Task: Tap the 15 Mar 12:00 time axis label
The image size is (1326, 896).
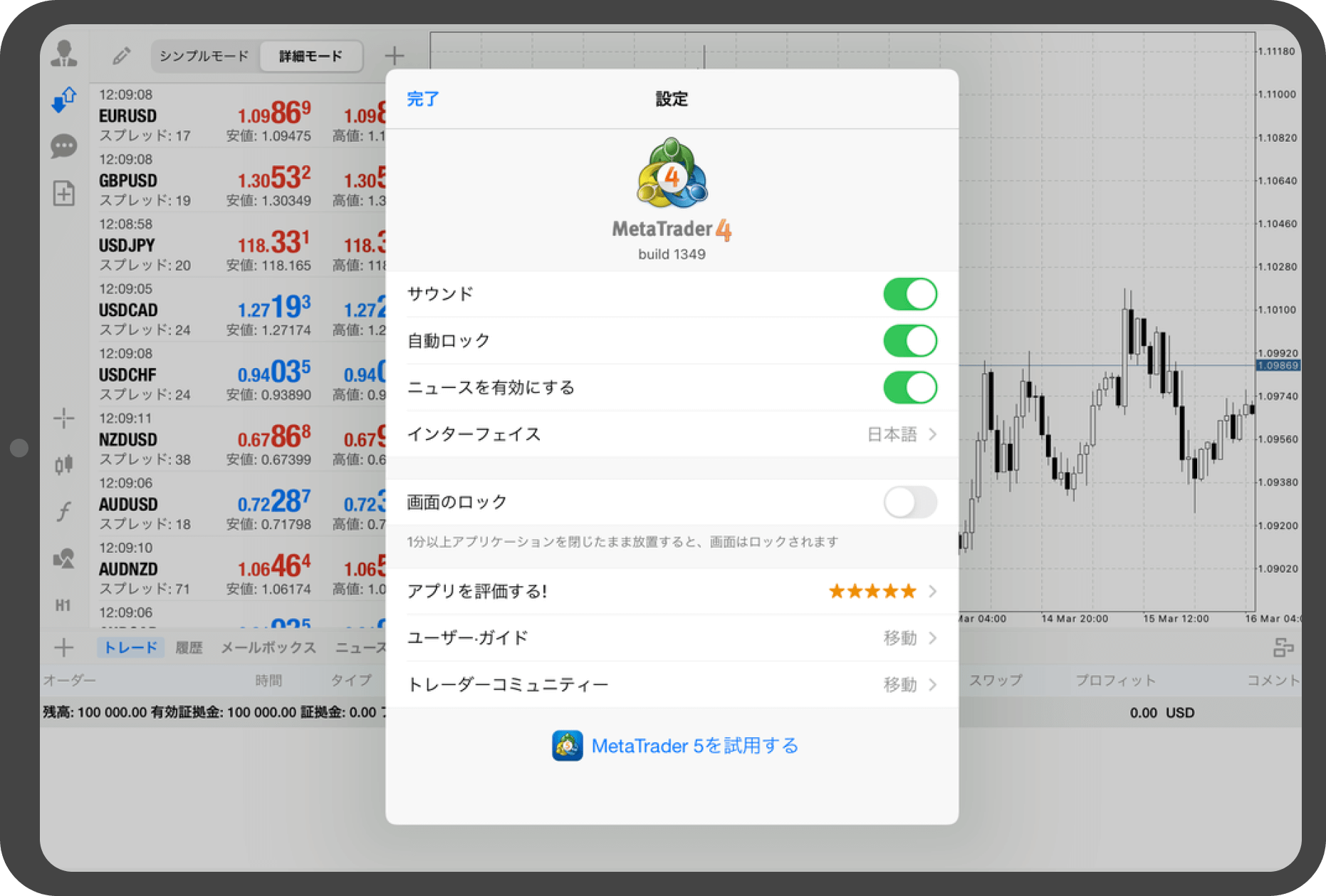Action: (1176, 618)
